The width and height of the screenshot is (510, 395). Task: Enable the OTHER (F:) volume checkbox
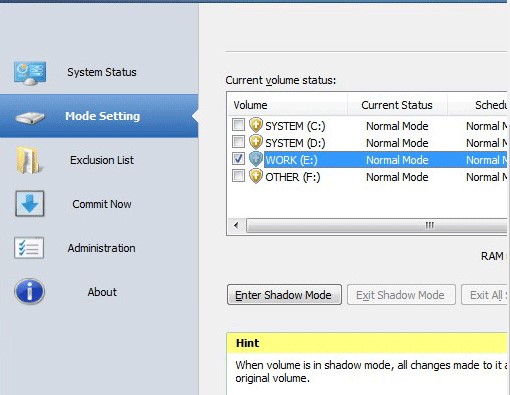238,176
